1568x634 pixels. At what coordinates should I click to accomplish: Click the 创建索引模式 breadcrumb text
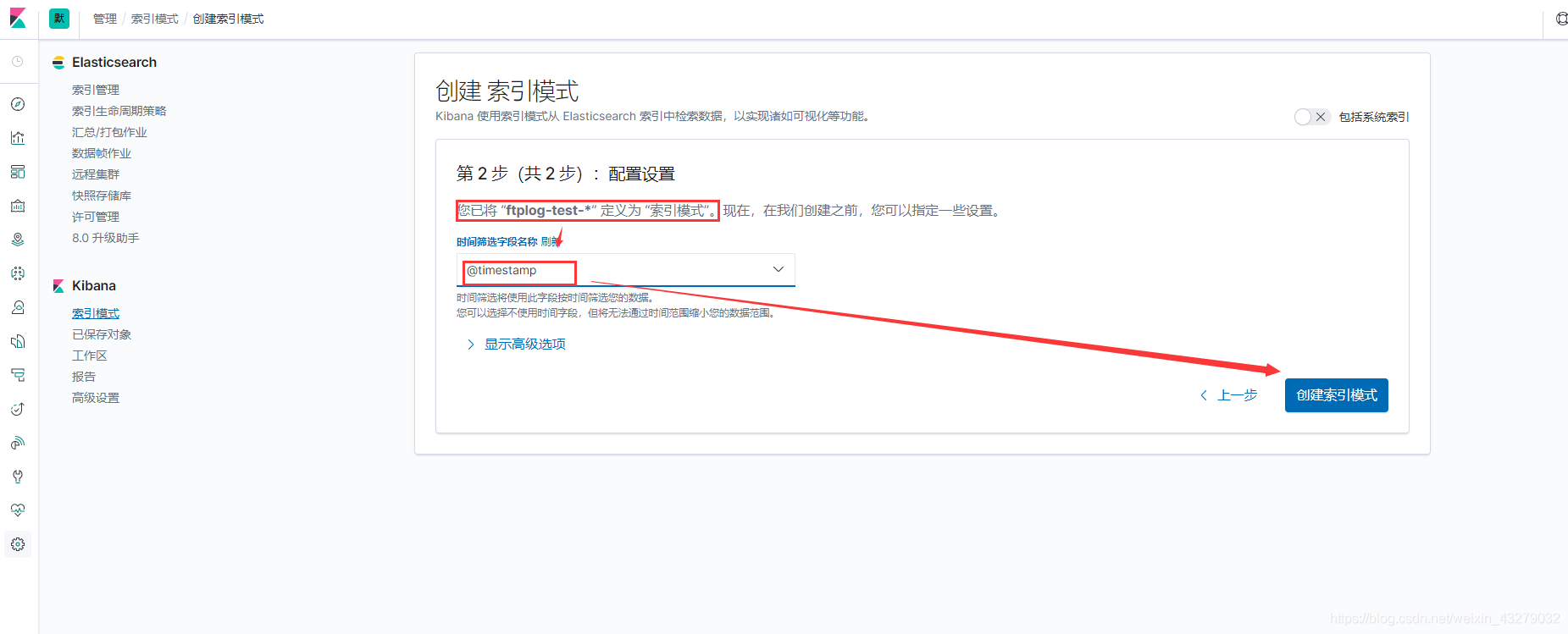[x=228, y=19]
